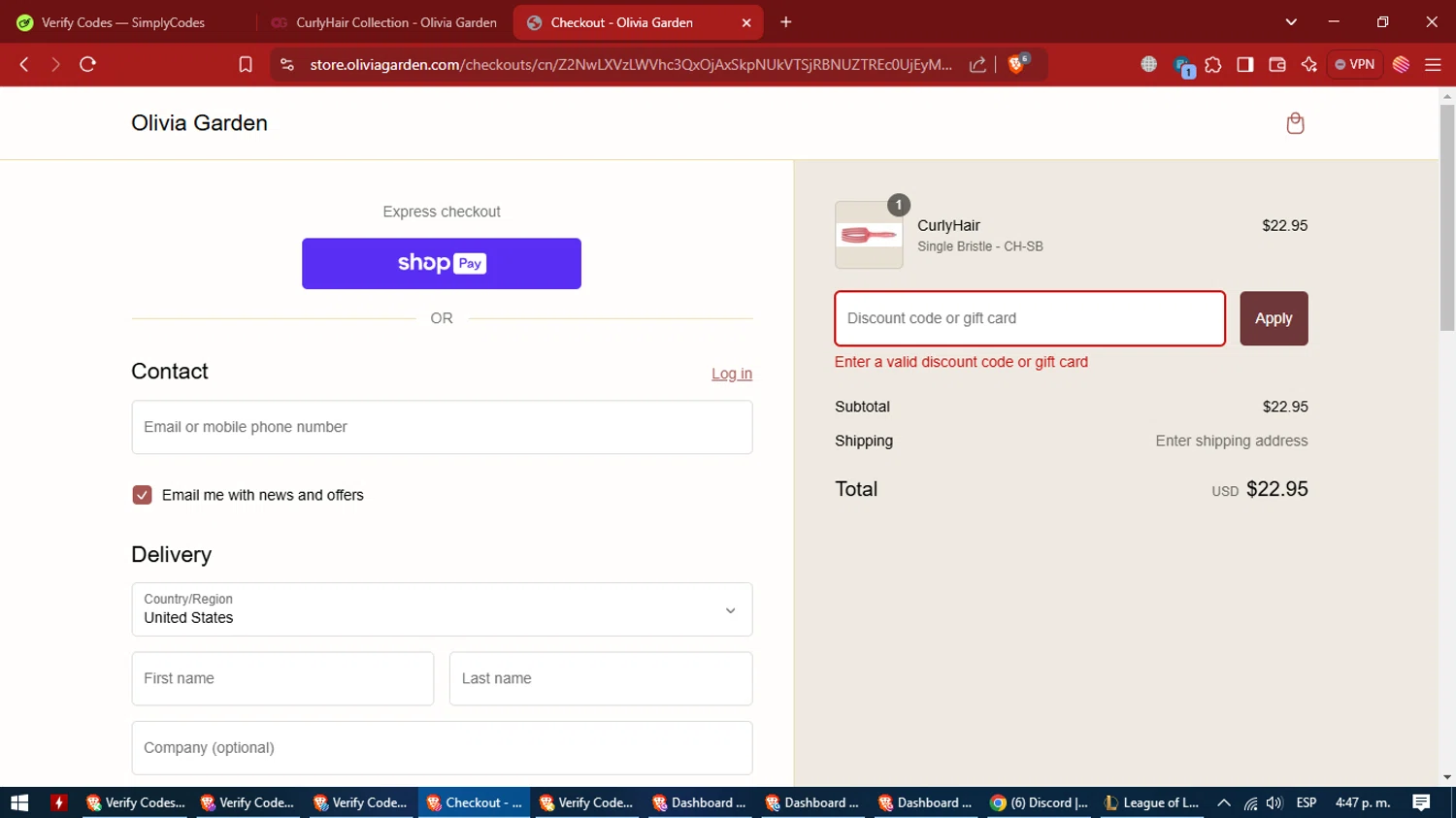Close the Checkout - Olivia Garden tab
The width and height of the screenshot is (1456, 818).
746,22
